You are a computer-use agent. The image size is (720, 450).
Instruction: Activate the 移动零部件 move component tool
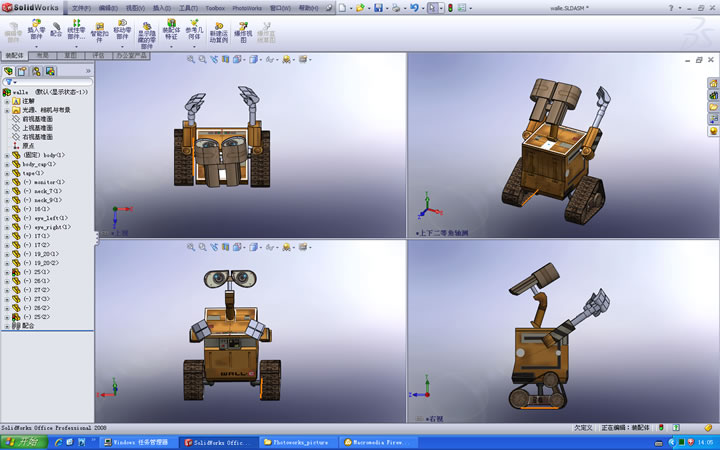(122, 29)
